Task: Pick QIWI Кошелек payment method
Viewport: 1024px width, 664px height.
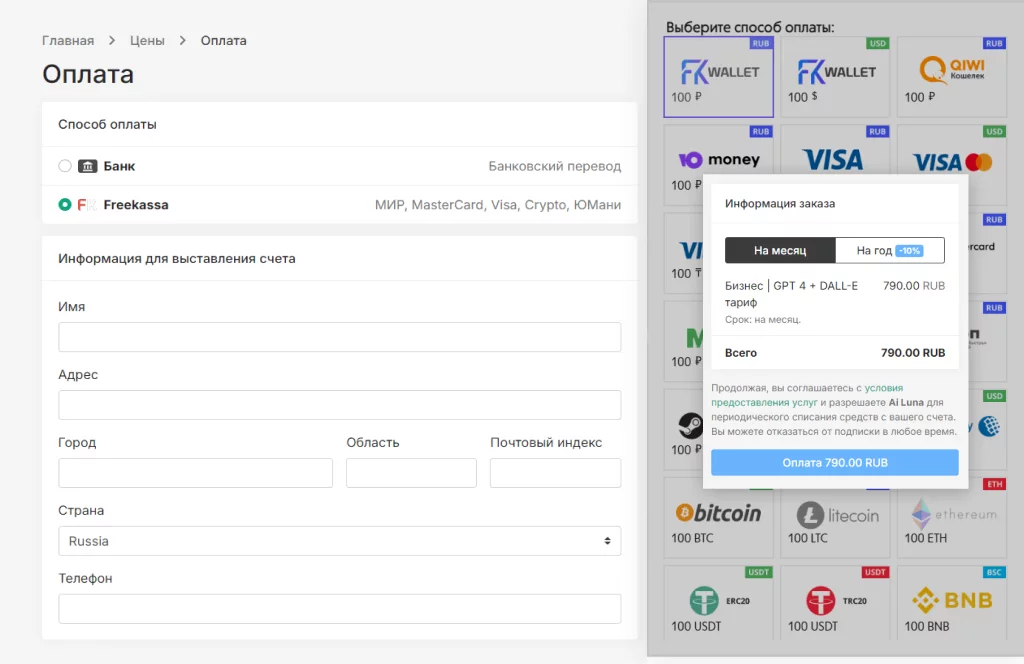Action: point(951,77)
